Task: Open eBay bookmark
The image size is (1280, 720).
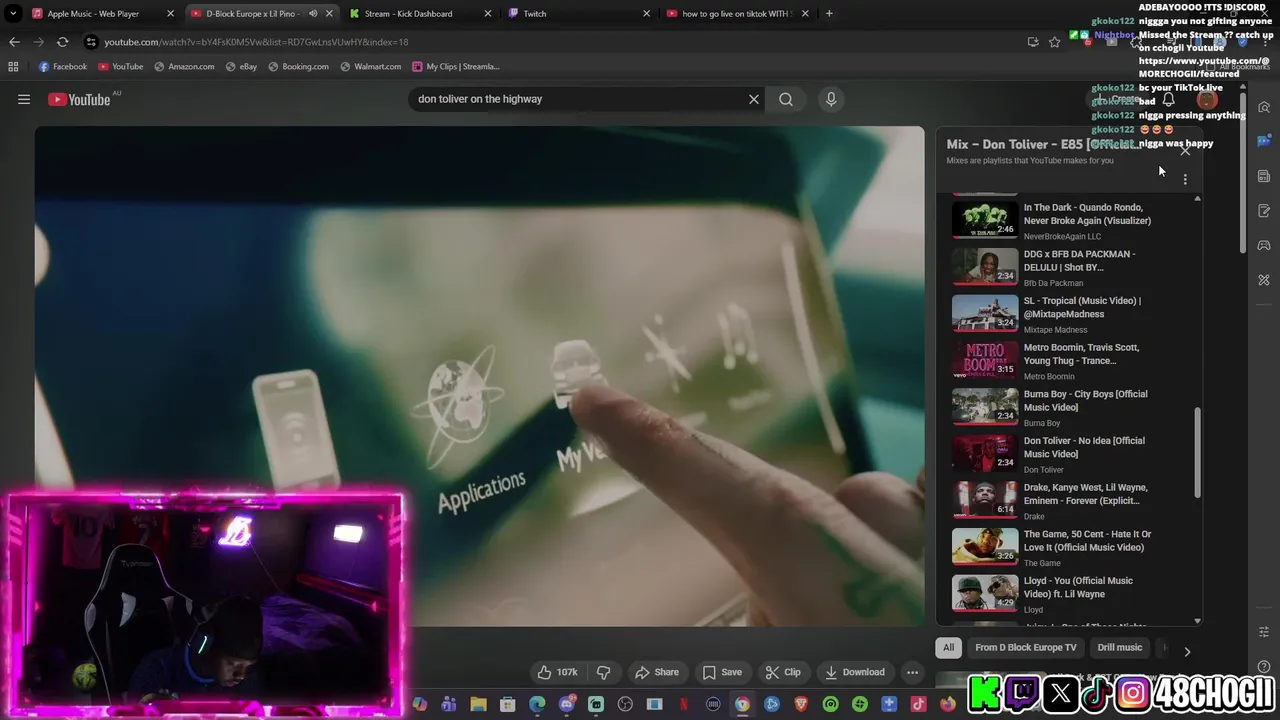Action: [241, 66]
